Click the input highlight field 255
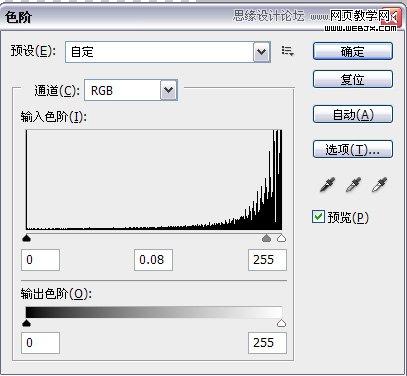The width and height of the screenshot is (407, 376). 267,260
